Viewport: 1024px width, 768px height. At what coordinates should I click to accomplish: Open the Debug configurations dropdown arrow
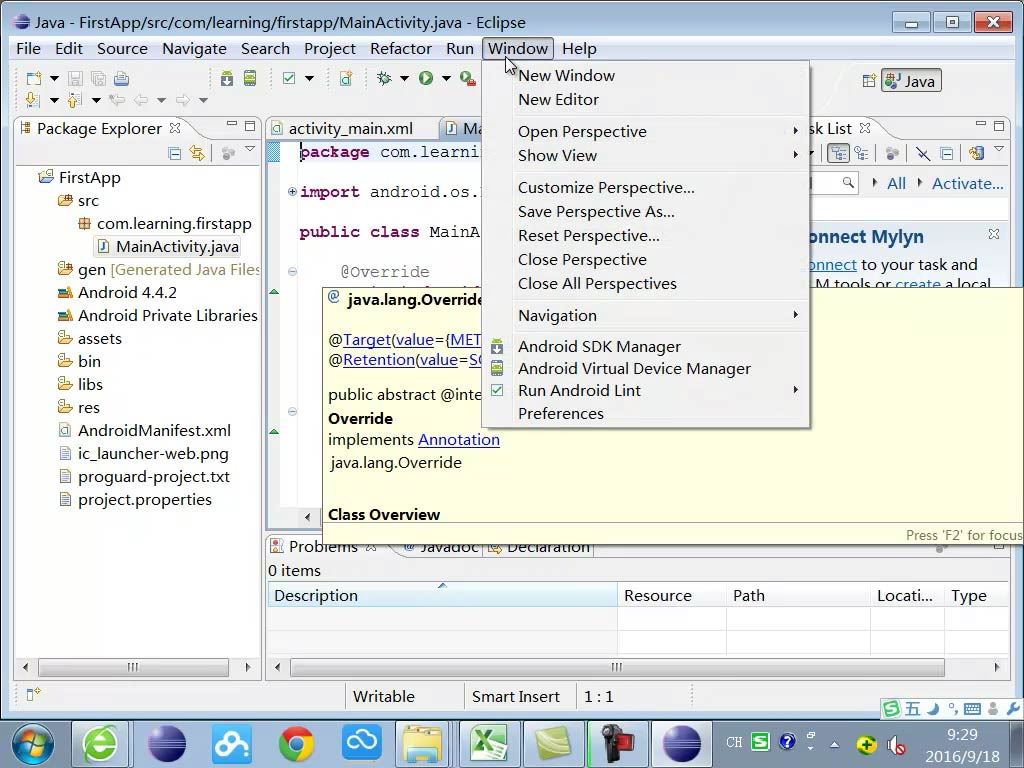(404, 79)
